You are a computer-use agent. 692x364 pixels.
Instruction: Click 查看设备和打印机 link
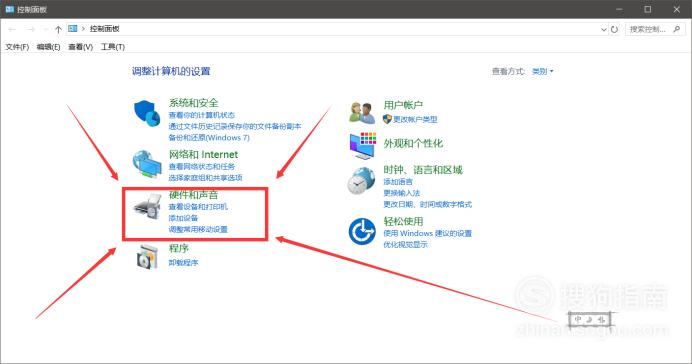click(x=198, y=206)
